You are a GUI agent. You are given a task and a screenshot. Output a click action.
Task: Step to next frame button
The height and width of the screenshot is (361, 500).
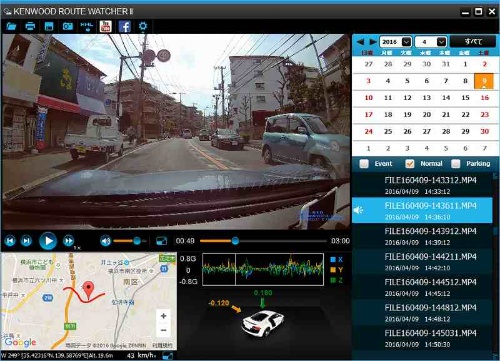coord(26,241)
